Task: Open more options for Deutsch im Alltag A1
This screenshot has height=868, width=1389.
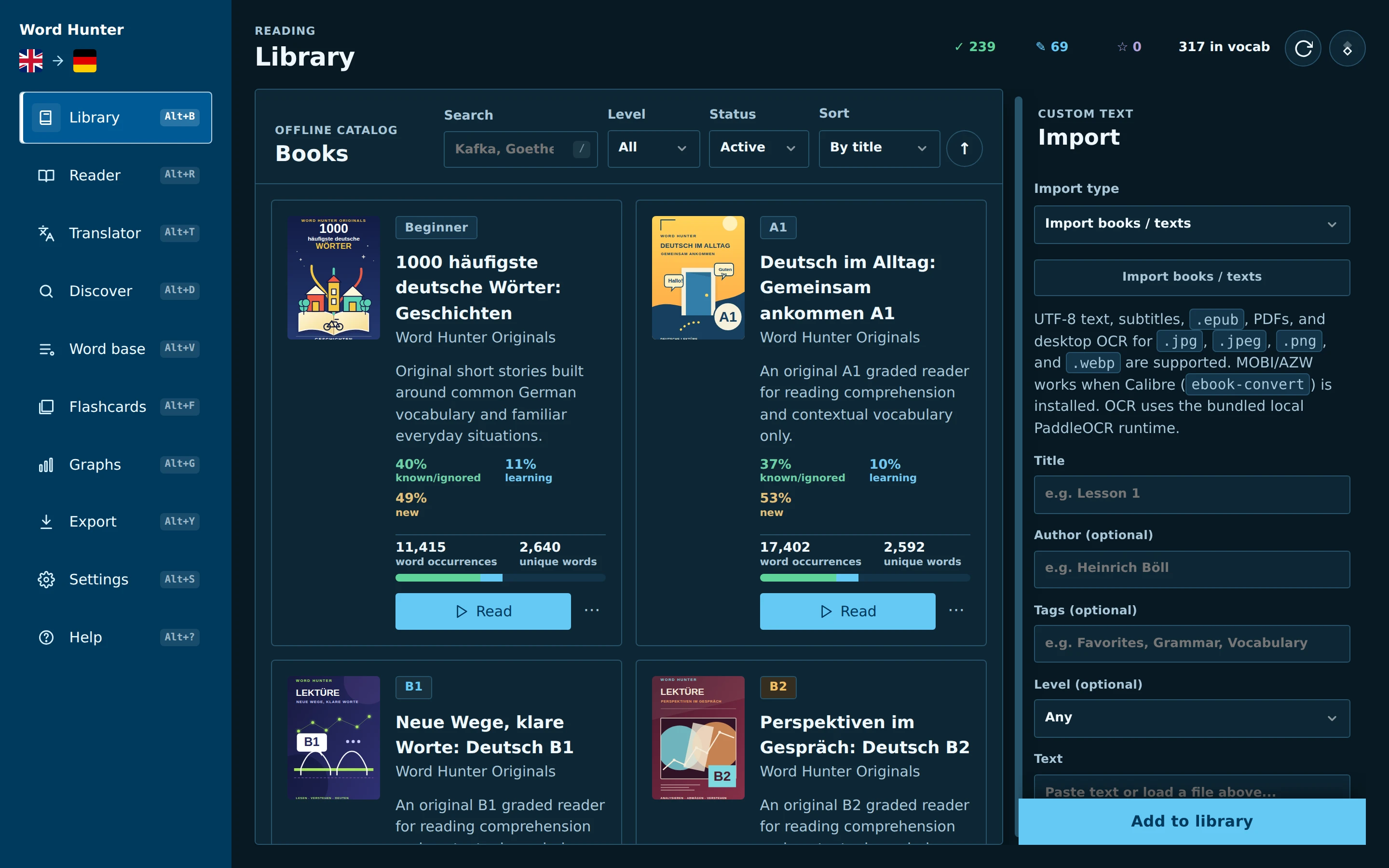Action: click(955, 610)
